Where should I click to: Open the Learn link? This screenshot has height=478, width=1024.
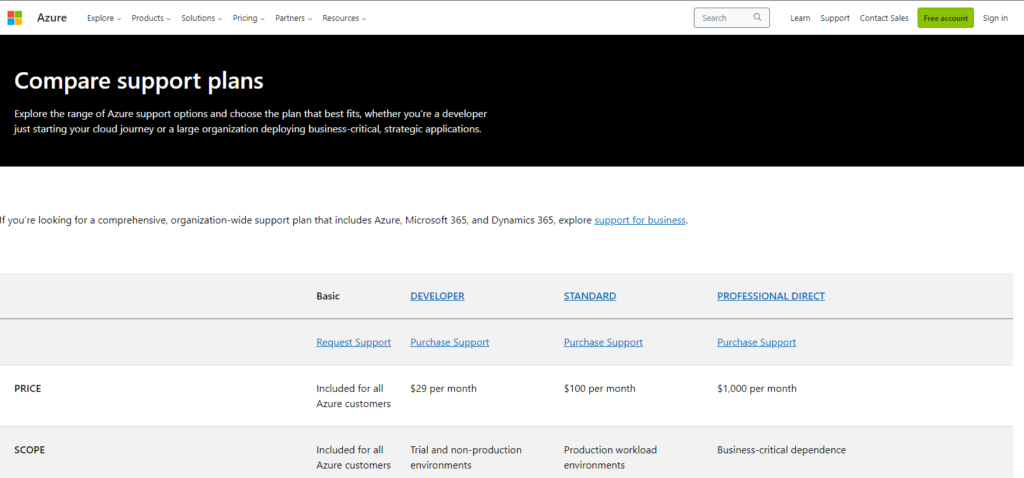tap(800, 18)
